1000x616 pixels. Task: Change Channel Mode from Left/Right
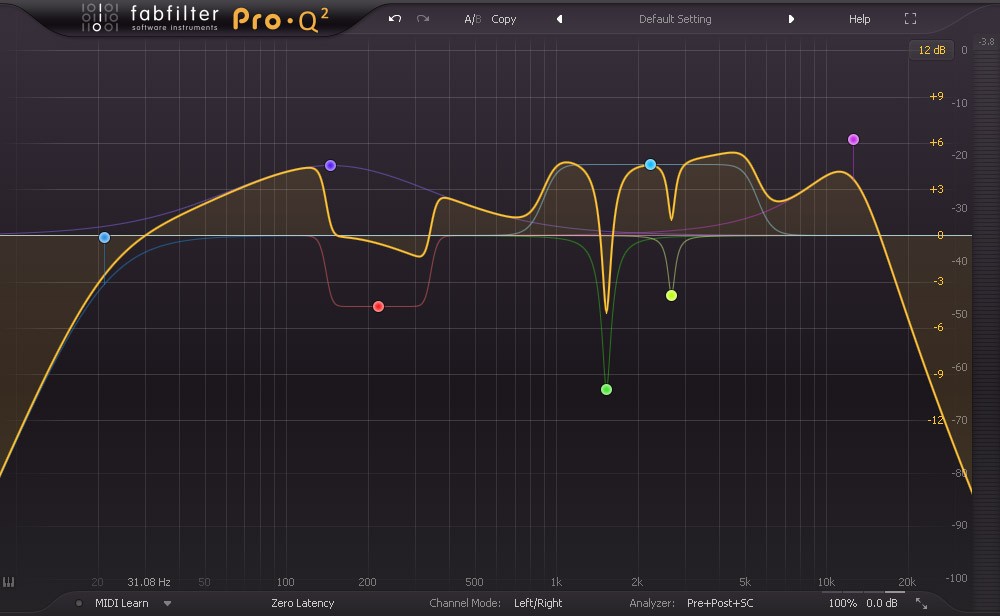point(538,603)
